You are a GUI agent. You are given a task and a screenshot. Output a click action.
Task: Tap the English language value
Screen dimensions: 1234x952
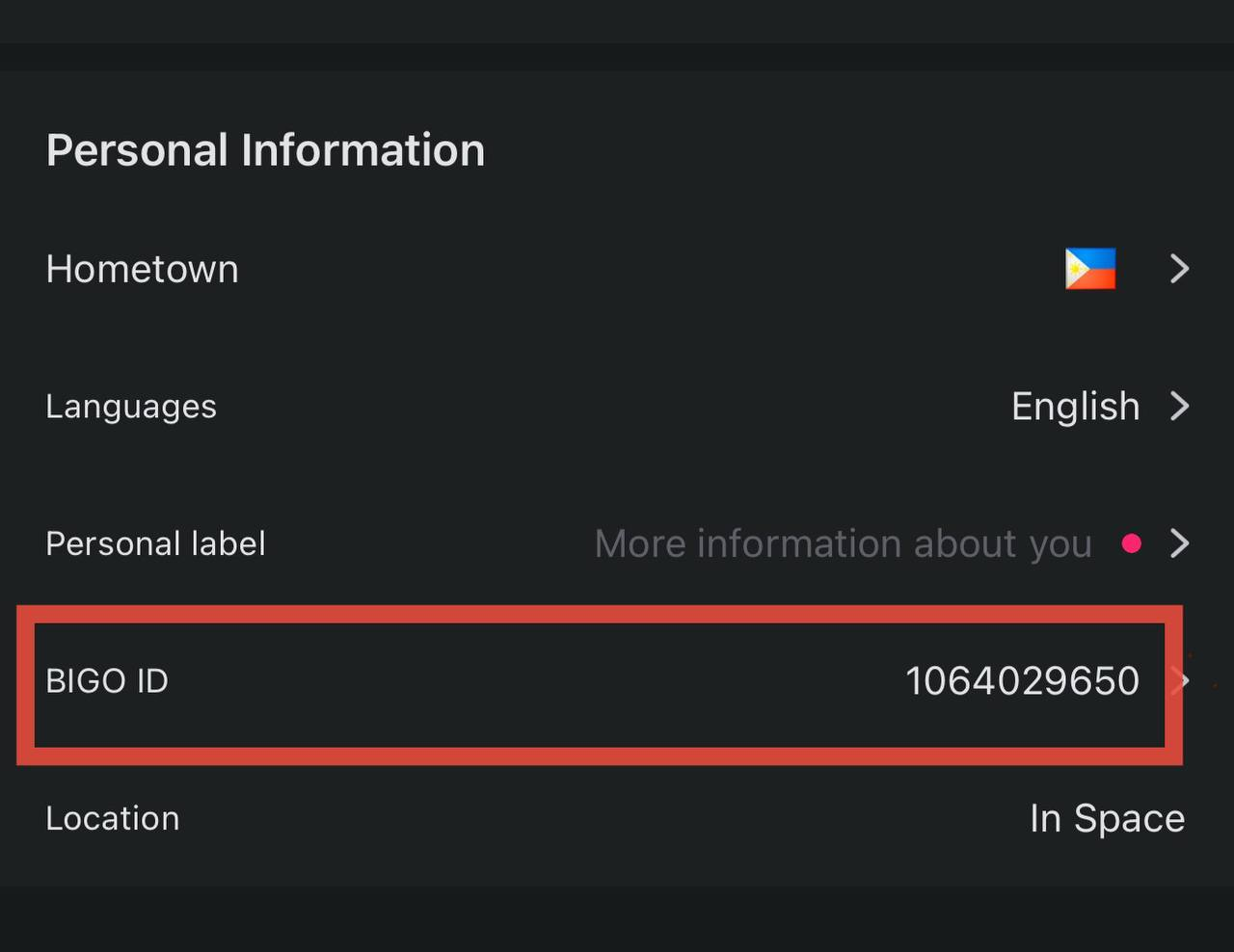tap(1075, 407)
